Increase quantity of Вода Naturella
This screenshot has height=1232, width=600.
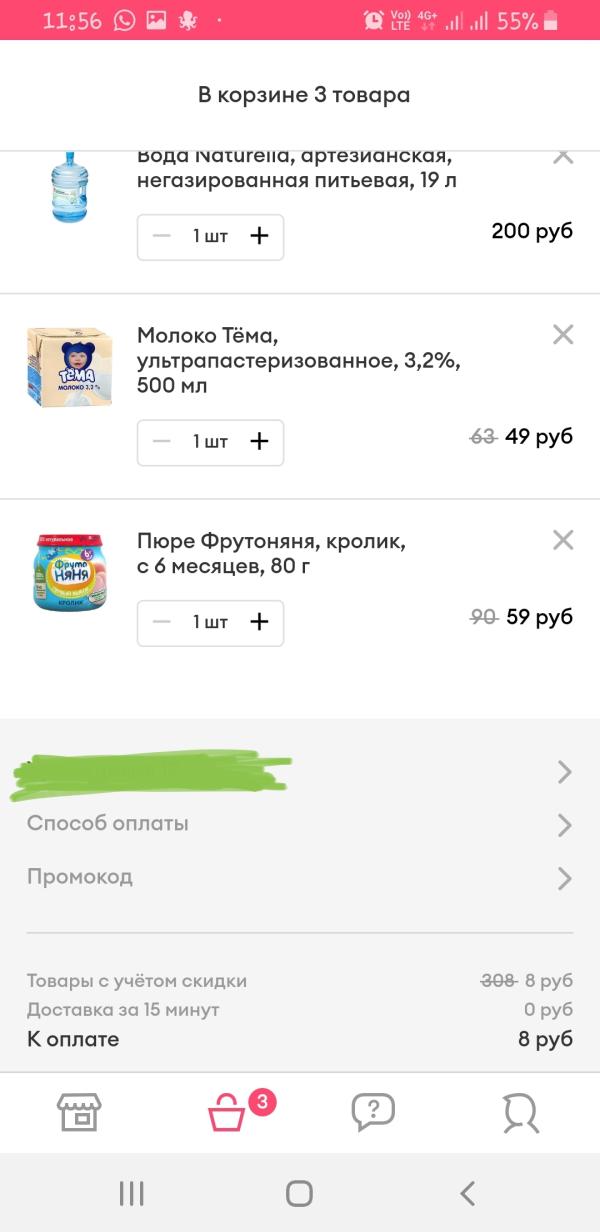[260, 236]
